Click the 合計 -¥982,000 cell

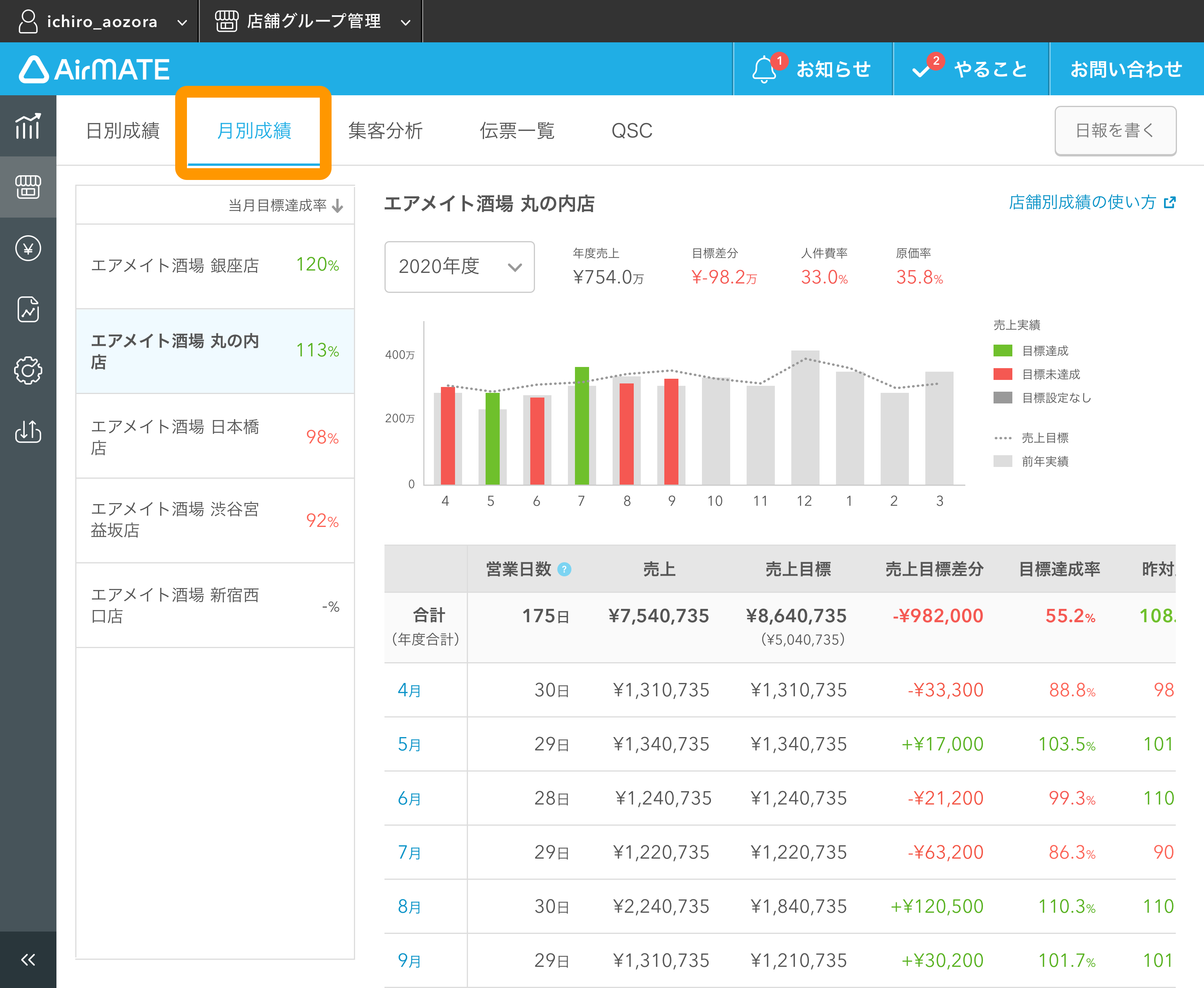[938, 616]
